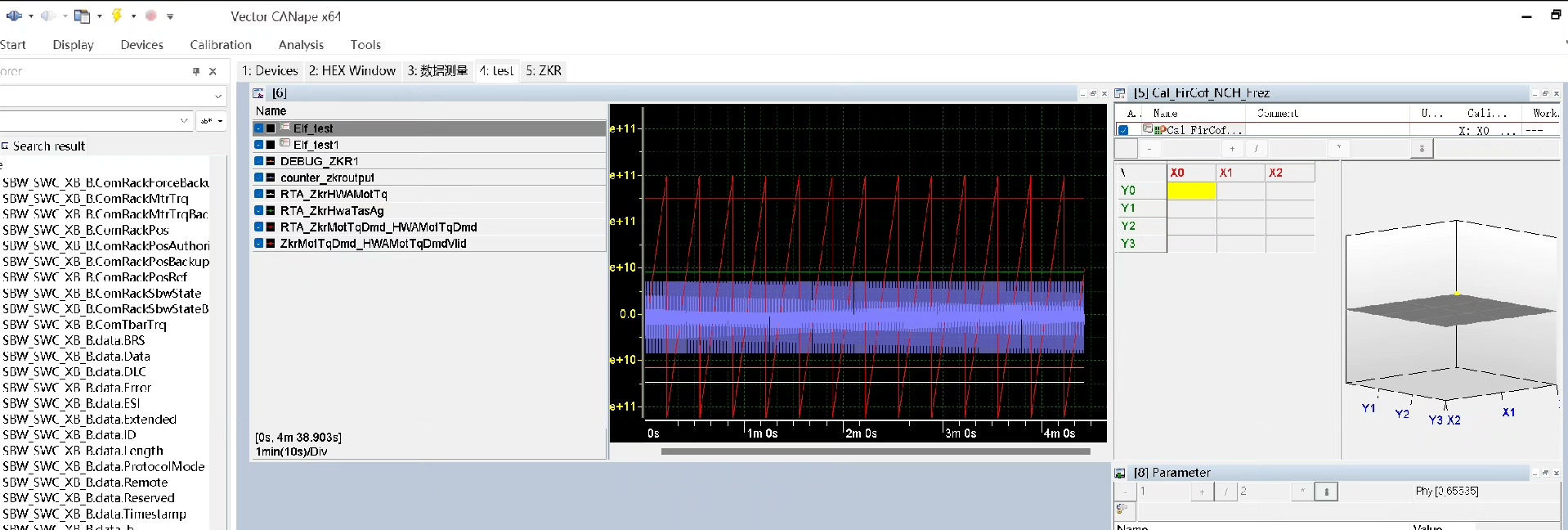Toggle the DEBUG_ZKR1 signal checkbox
Screen dimensions: 1568x530
(x=258, y=161)
